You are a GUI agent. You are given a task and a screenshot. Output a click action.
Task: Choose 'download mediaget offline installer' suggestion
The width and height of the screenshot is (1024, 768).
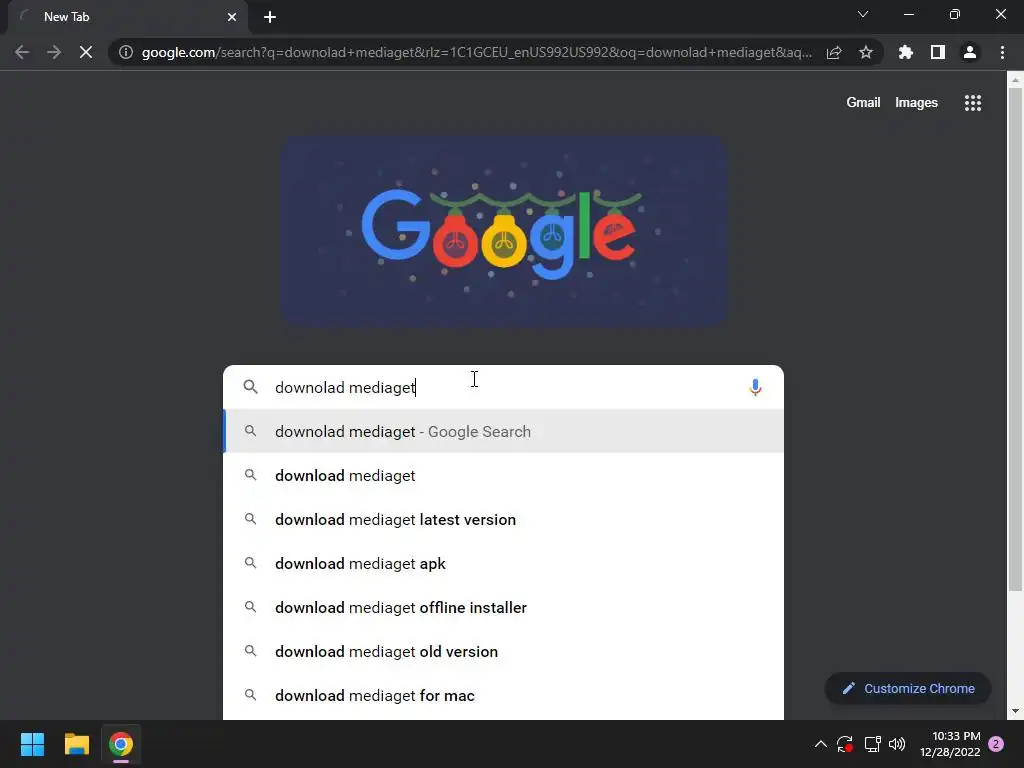click(504, 607)
